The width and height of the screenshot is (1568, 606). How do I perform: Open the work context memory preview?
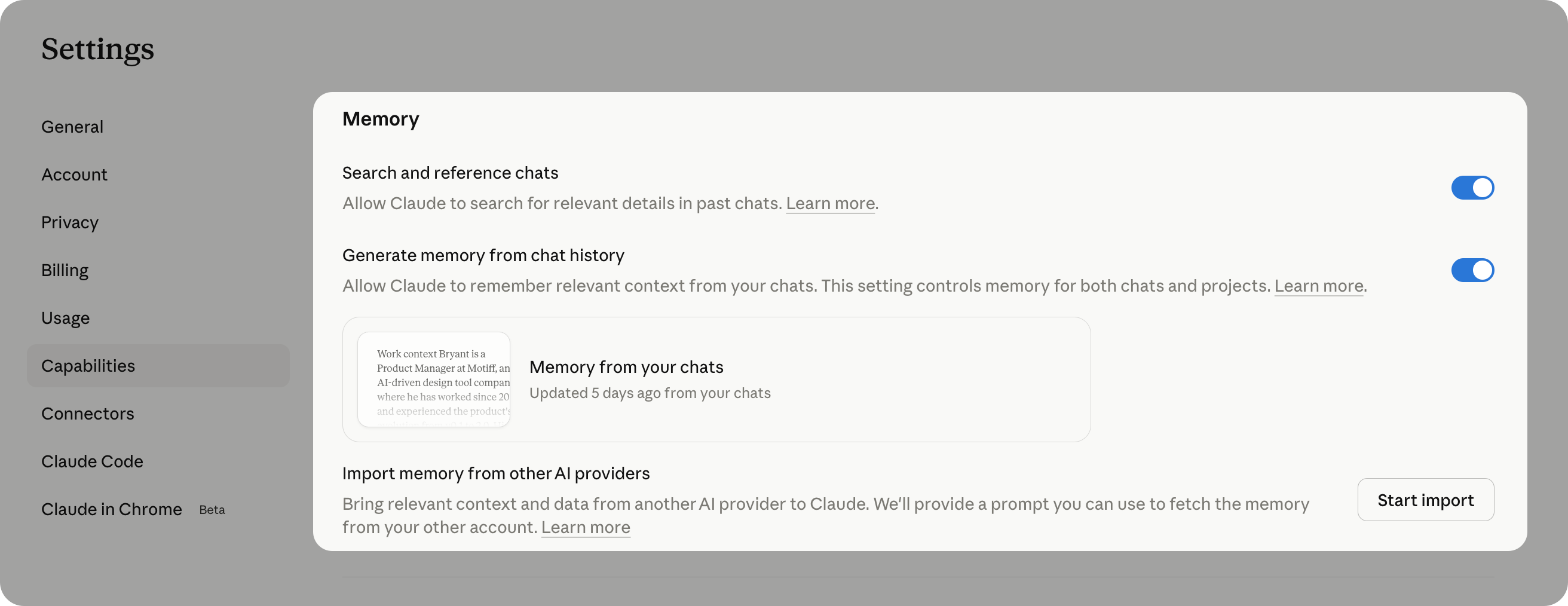pos(433,379)
